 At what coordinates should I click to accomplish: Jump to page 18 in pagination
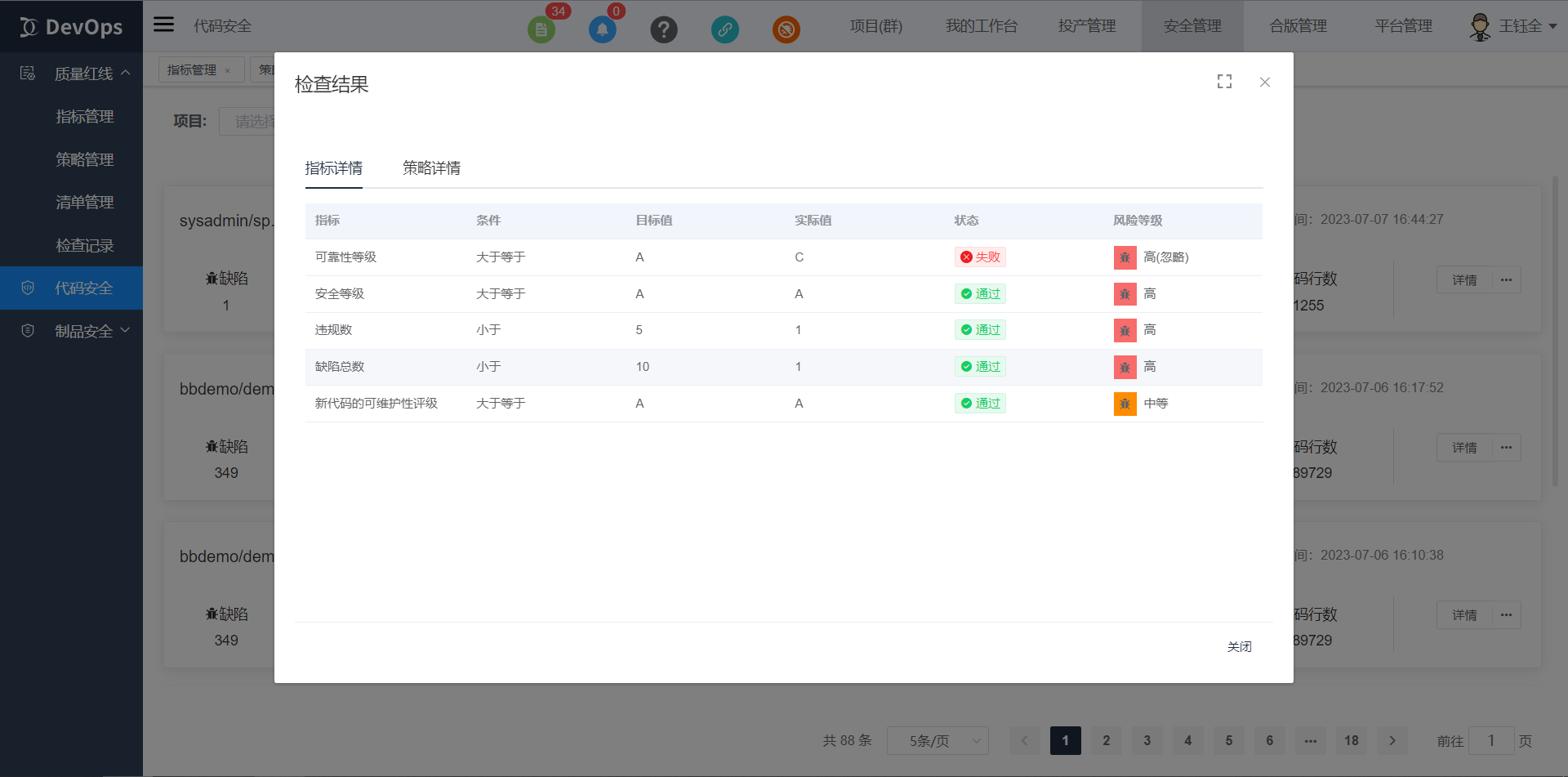[1352, 740]
